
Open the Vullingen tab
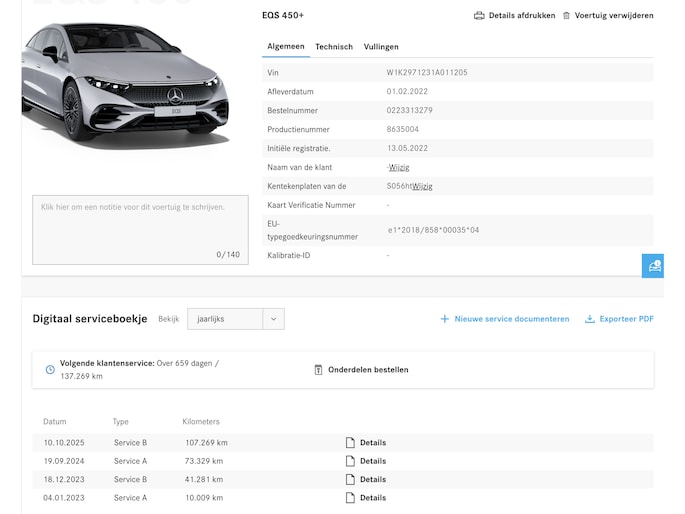(x=380, y=47)
